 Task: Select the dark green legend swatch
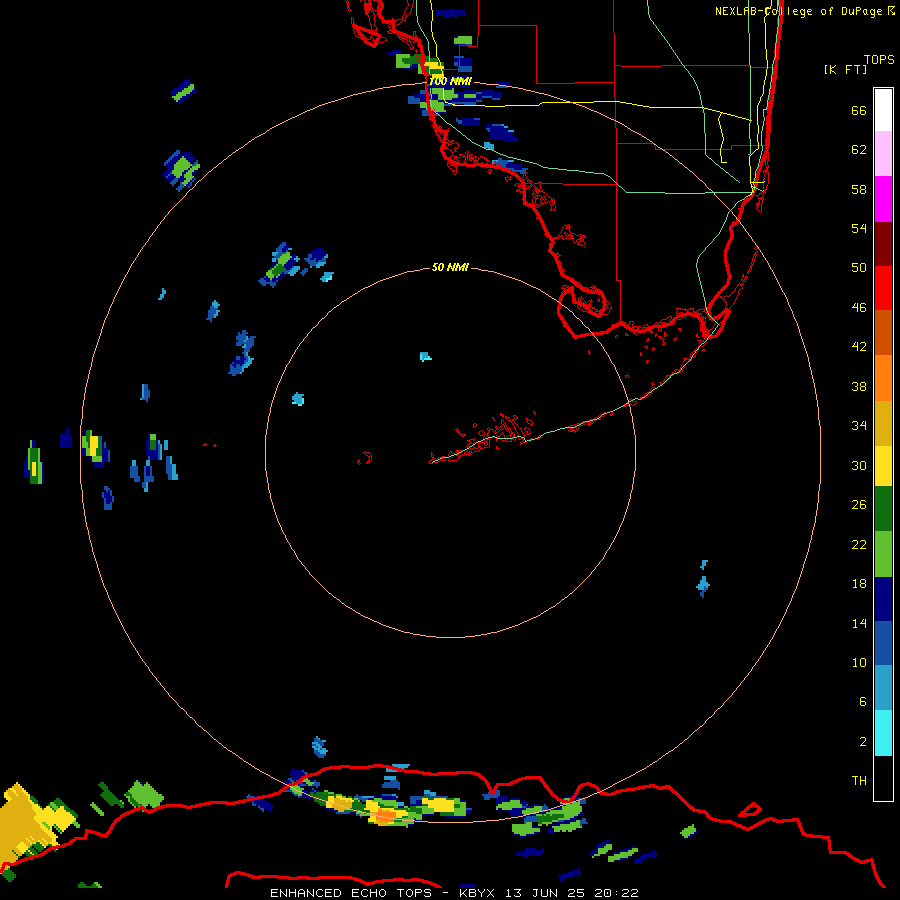pos(883,509)
